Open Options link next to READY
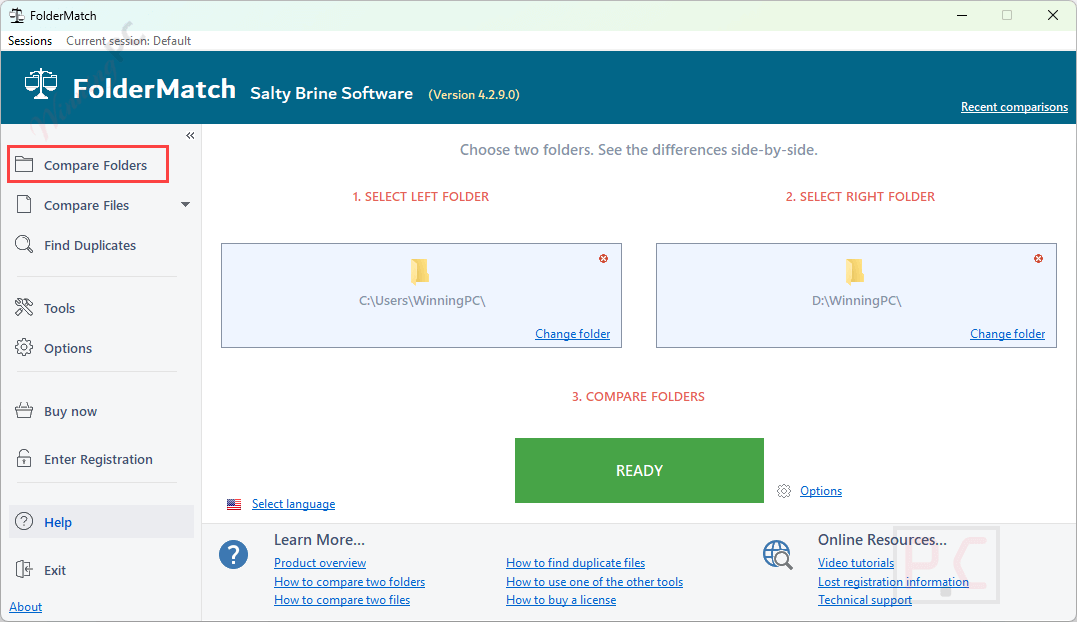1077x622 pixels. tap(821, 491)
